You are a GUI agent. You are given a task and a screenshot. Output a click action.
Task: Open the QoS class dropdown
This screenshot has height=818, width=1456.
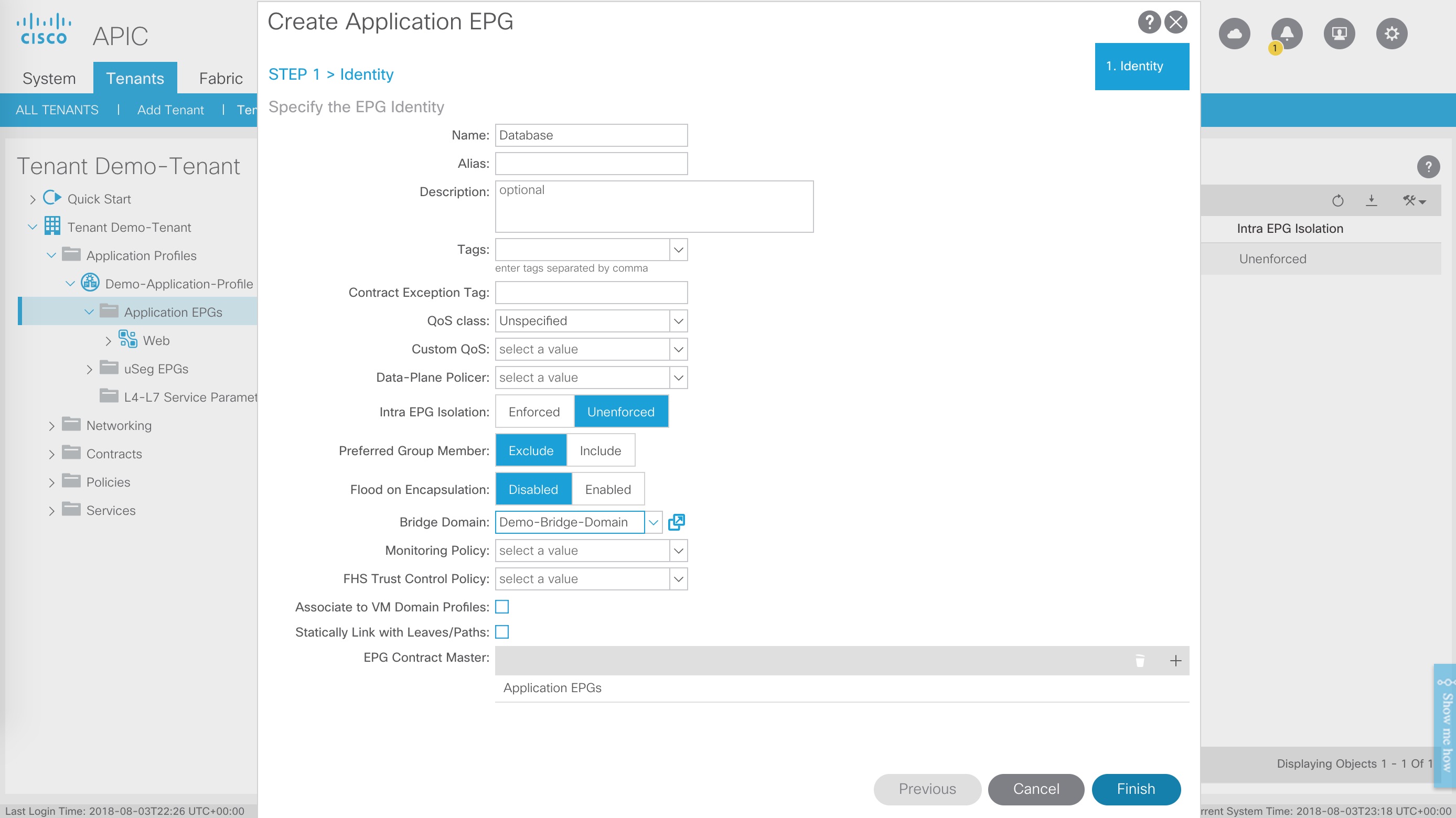pyautogui.click(x=678, y=321)
